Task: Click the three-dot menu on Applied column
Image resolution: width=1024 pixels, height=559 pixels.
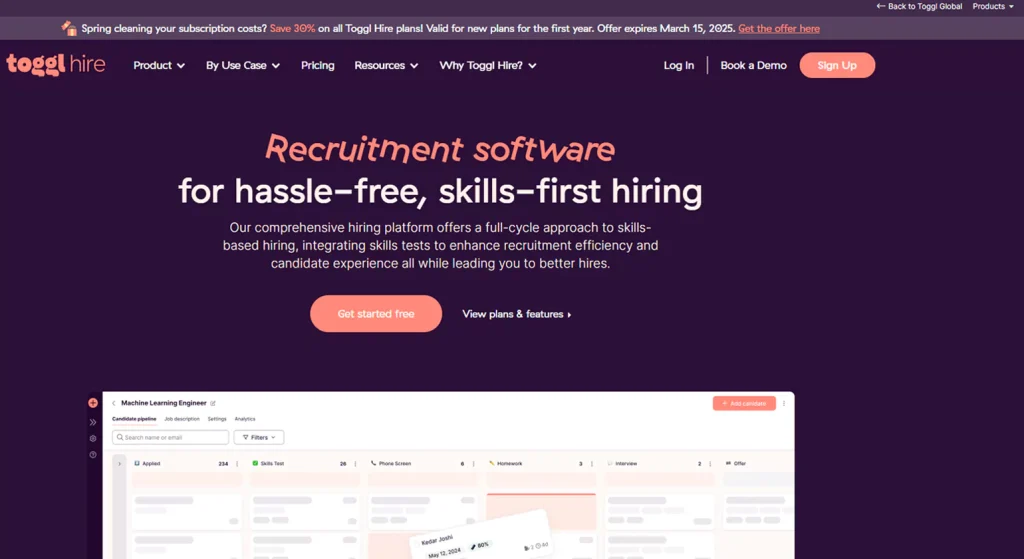Action: point(236,464)
